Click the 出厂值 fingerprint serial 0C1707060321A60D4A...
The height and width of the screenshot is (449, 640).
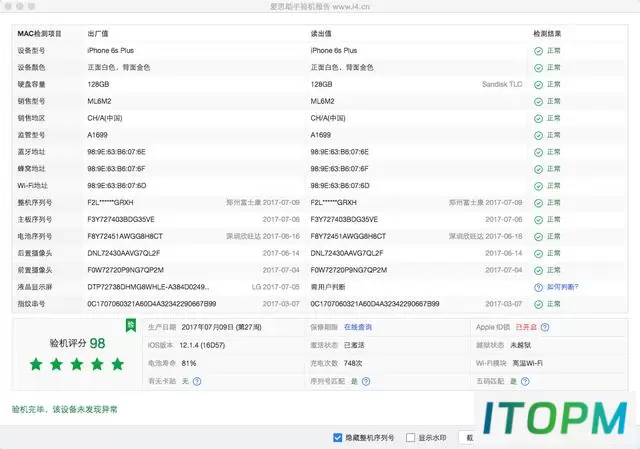click(151, 304)
